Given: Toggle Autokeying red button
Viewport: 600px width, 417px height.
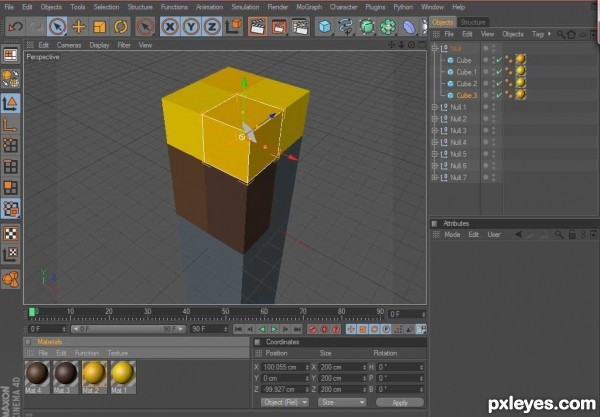Looking at the screenshot, I should tap(324, 329).
